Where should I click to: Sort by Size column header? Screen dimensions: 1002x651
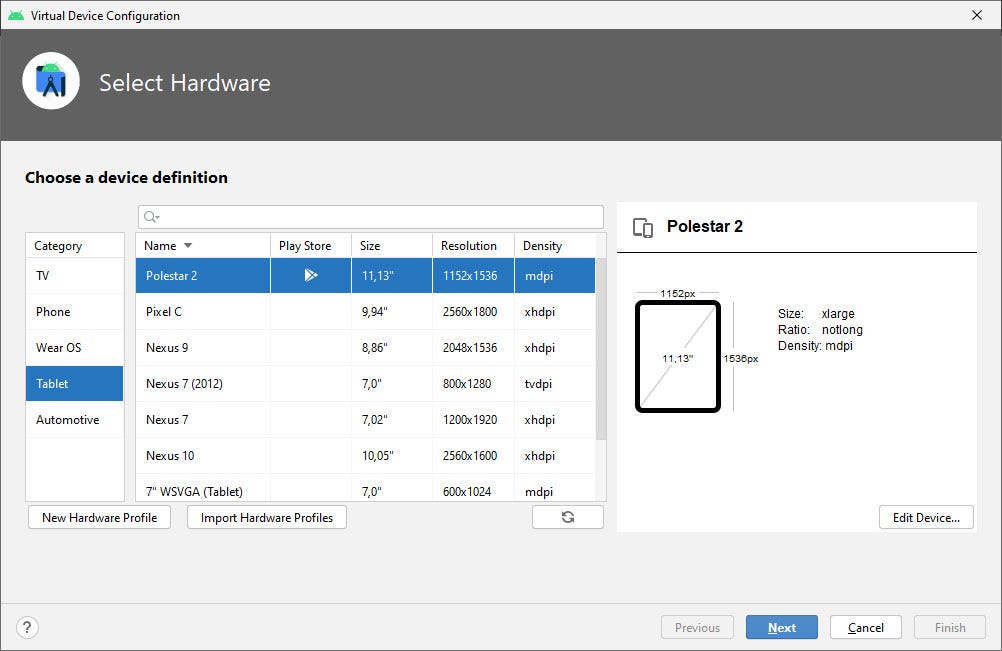tap(392, 246)
